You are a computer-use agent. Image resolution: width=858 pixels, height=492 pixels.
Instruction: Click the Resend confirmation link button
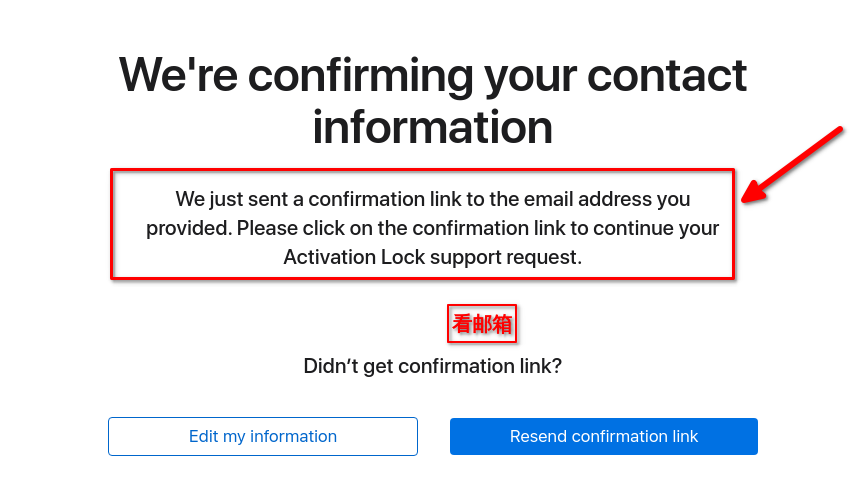pos(603,436)
